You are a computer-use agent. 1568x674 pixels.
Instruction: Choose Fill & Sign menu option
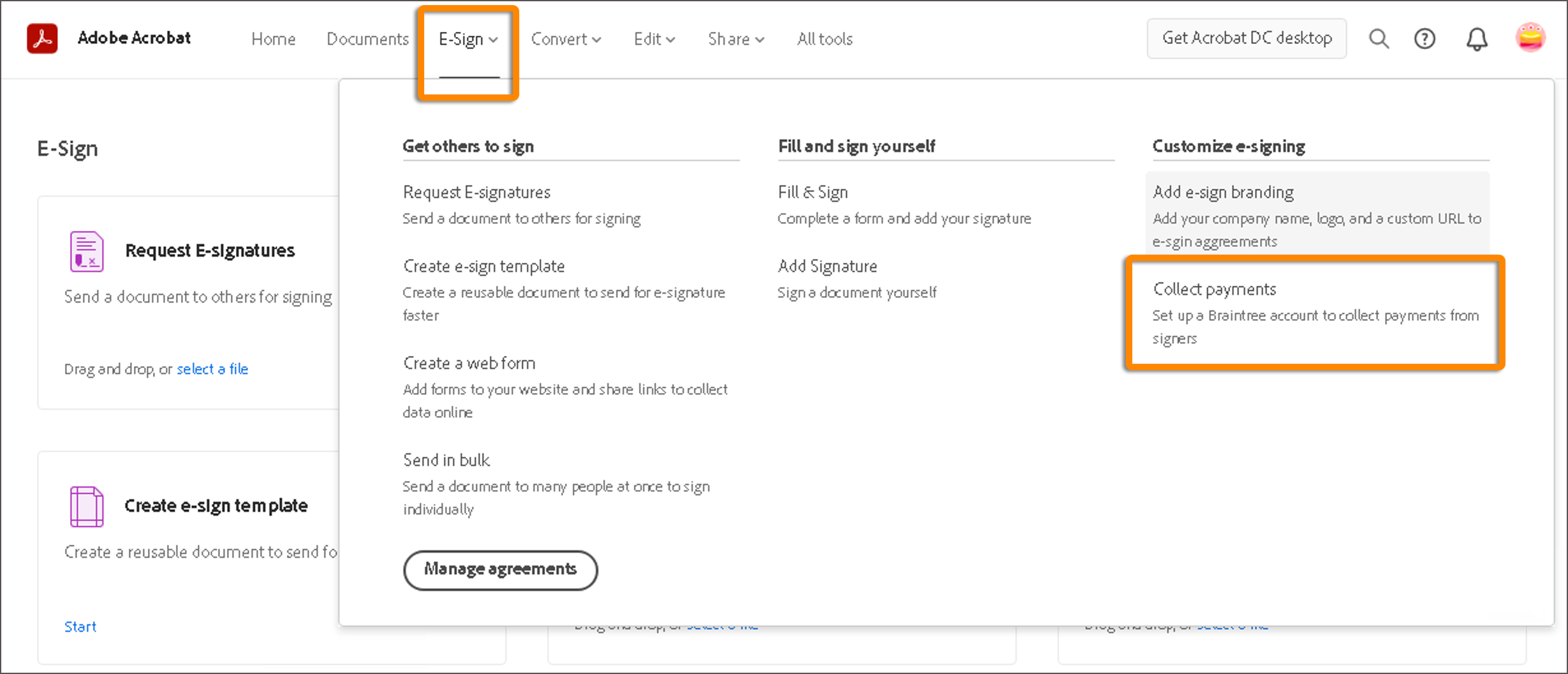click(x=813, y=192)
